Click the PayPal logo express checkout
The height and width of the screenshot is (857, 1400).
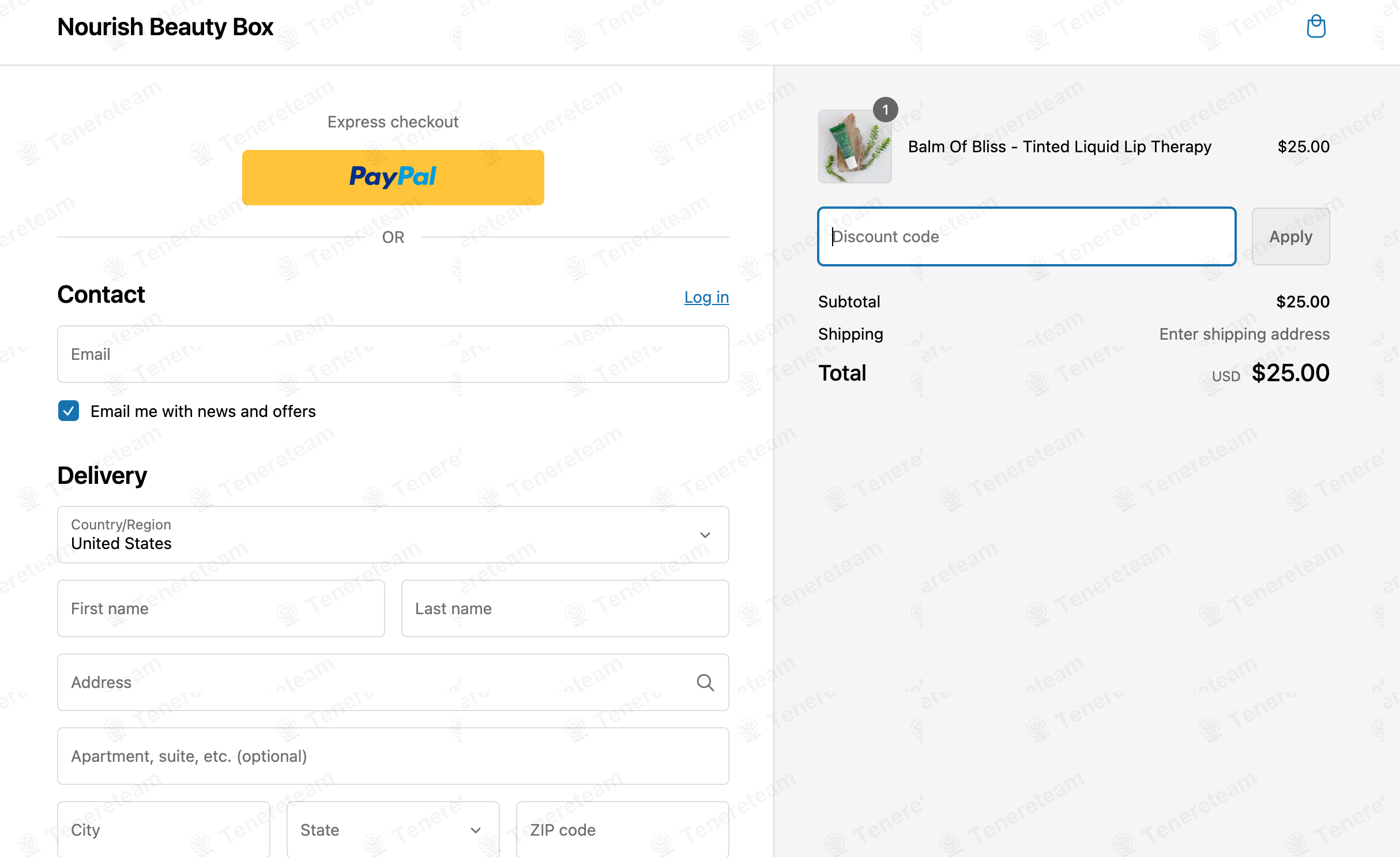coord(393,177)
